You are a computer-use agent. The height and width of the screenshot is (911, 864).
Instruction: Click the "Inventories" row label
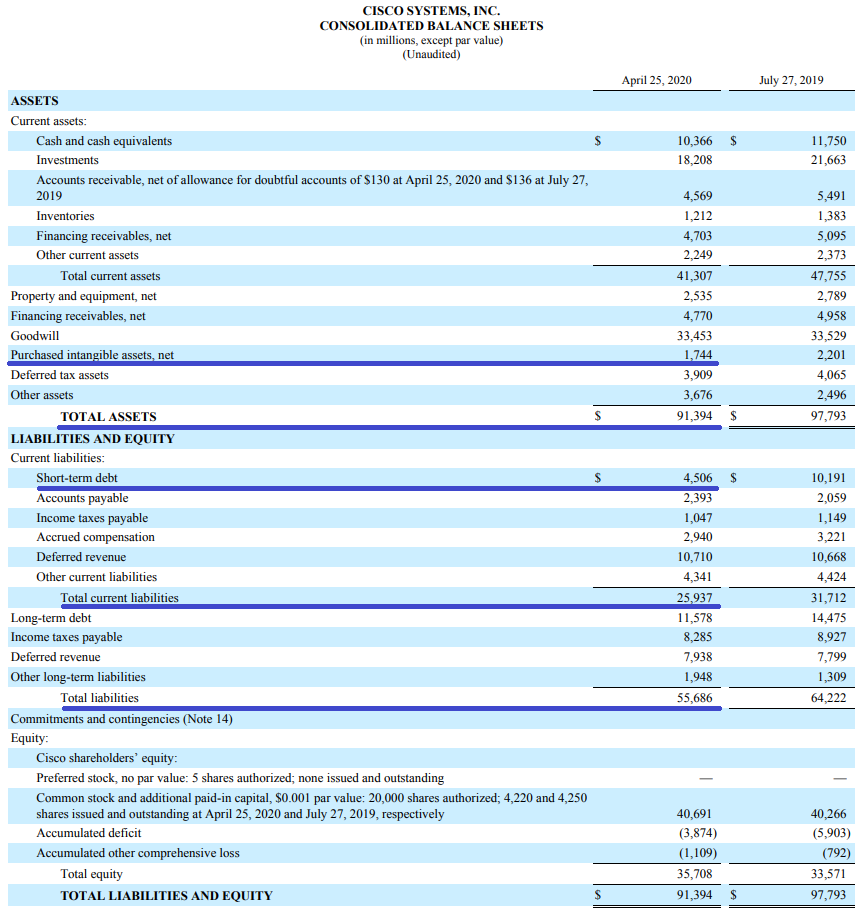(x=65, y=216)
